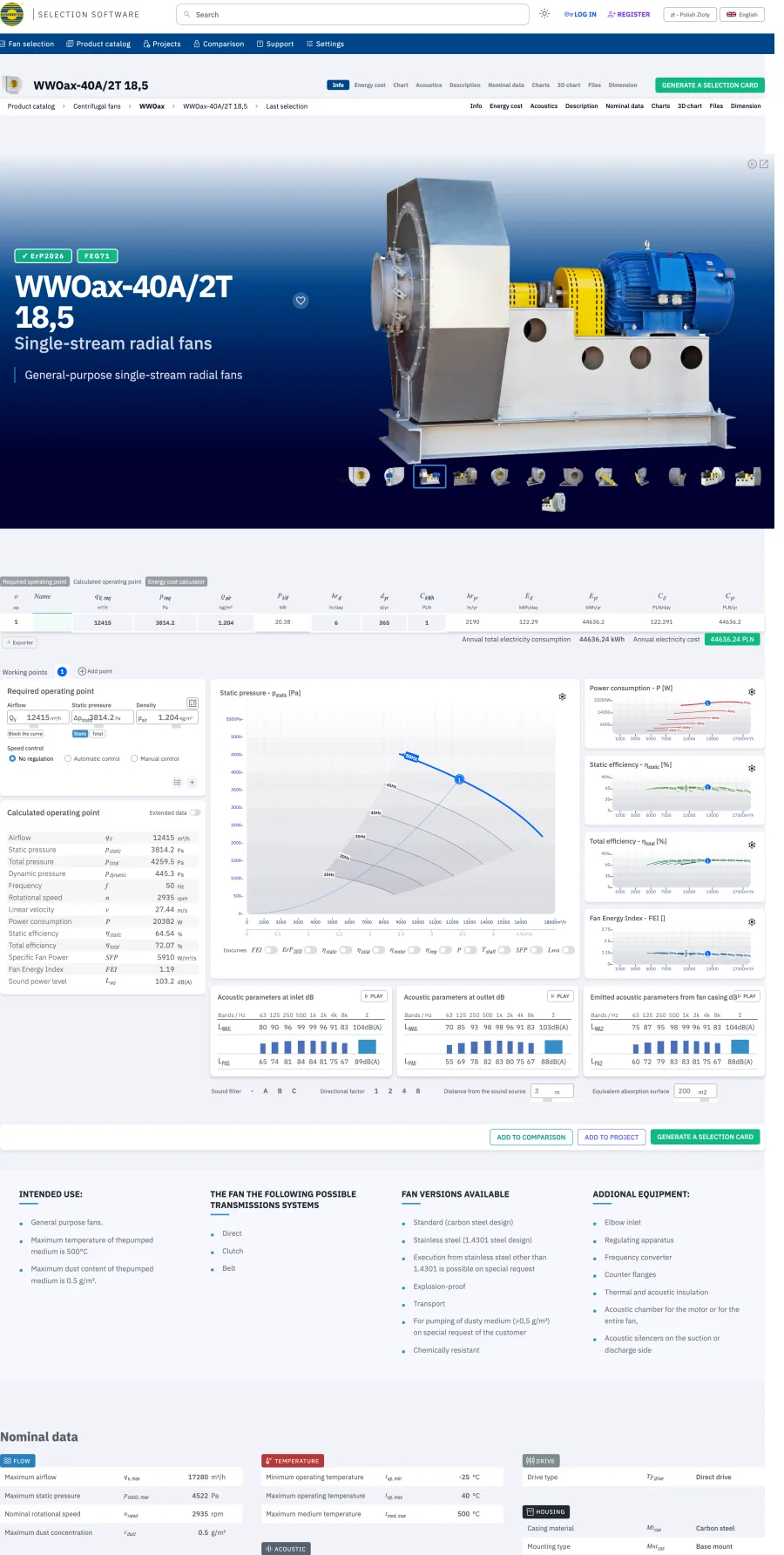The width and height of the screenshot is (784, 1555).
Task: Select Manual control speed option
Action: pyautogui.click(x=134, y=758)
